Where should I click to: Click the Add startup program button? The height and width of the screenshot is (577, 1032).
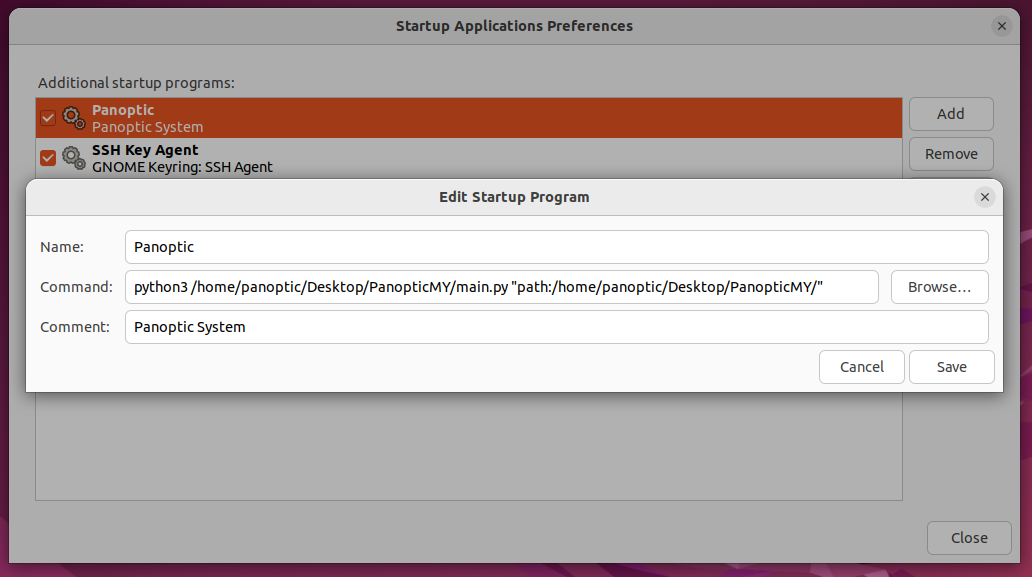click(951, 114)
